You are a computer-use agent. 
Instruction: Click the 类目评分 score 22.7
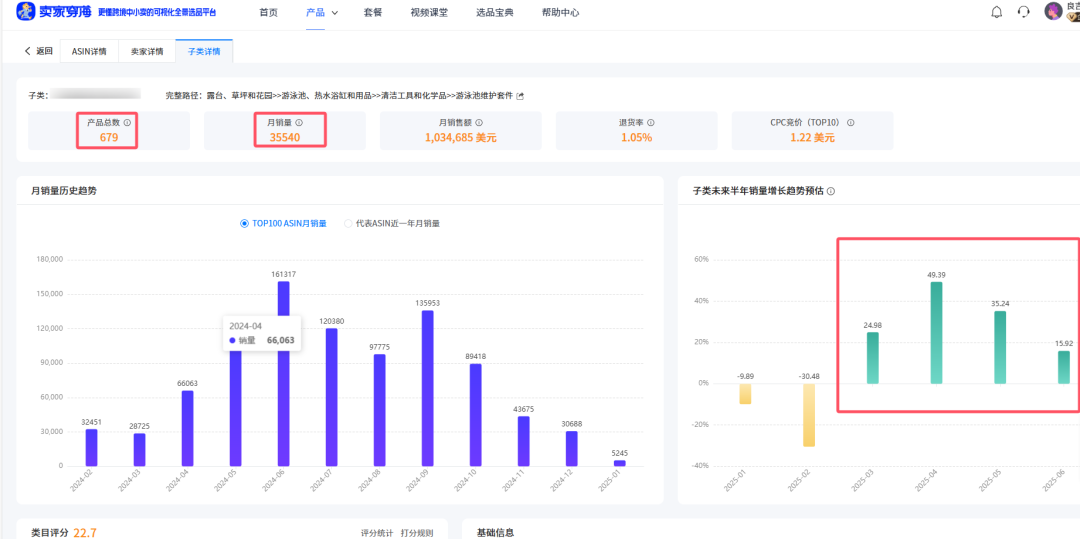point(85,533)
